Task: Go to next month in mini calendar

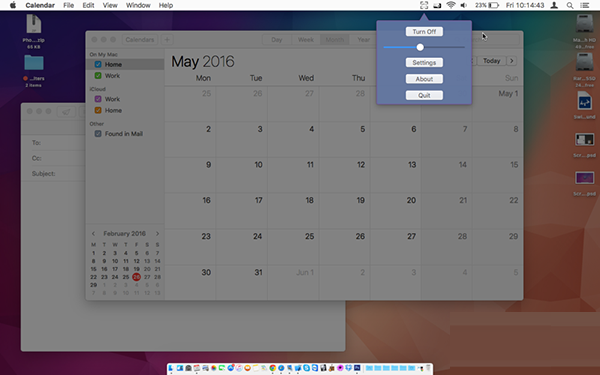Action: click(157, 233)
